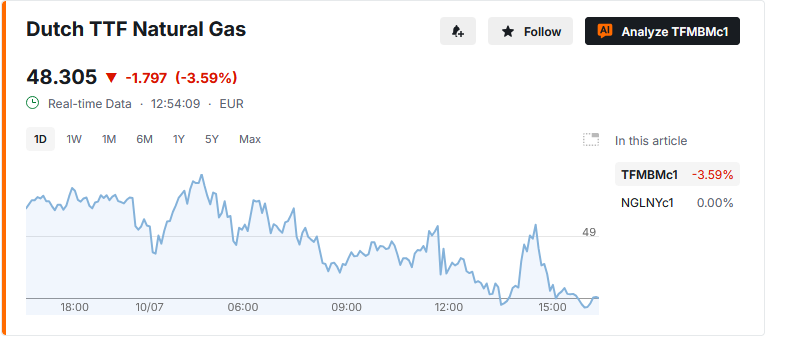Click the add alert bell icon

point(458,31)
